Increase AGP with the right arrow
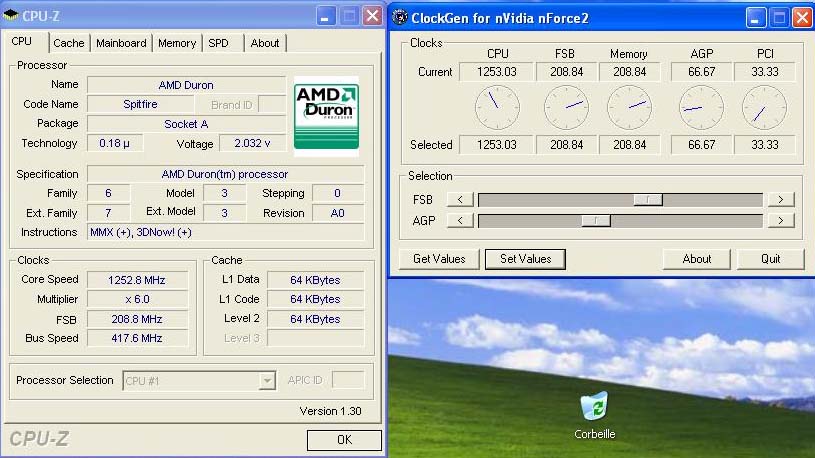815x458 pixels. click(x=781, y=220)
